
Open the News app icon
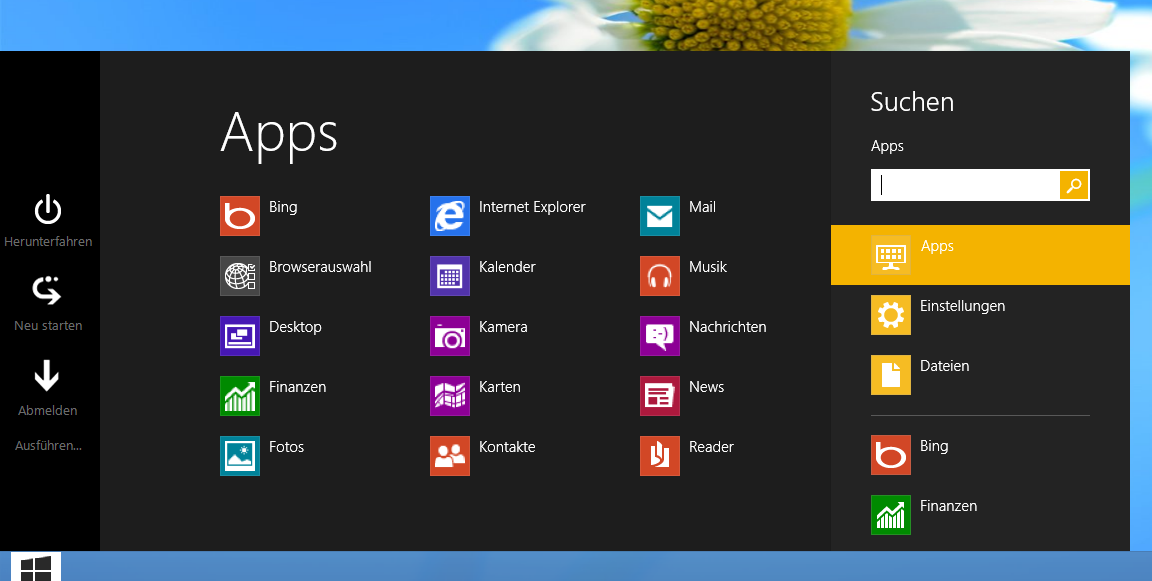click(660, 396)
